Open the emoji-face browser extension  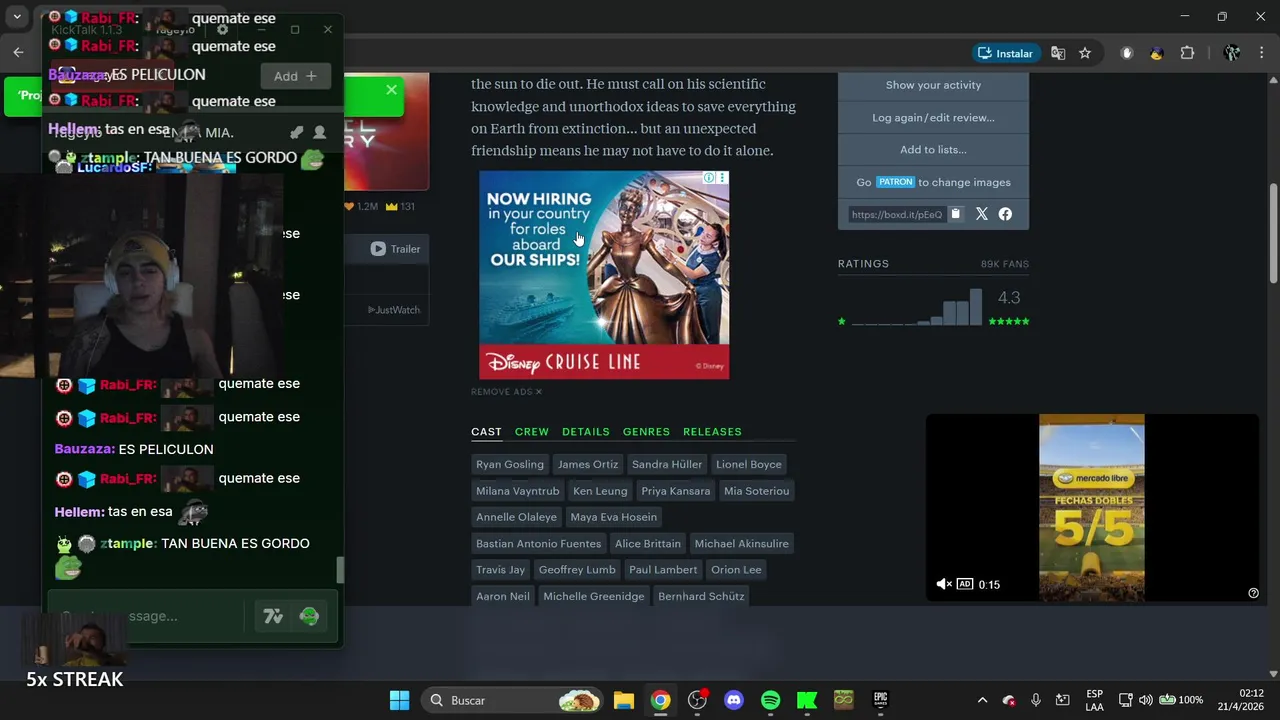1157,53
